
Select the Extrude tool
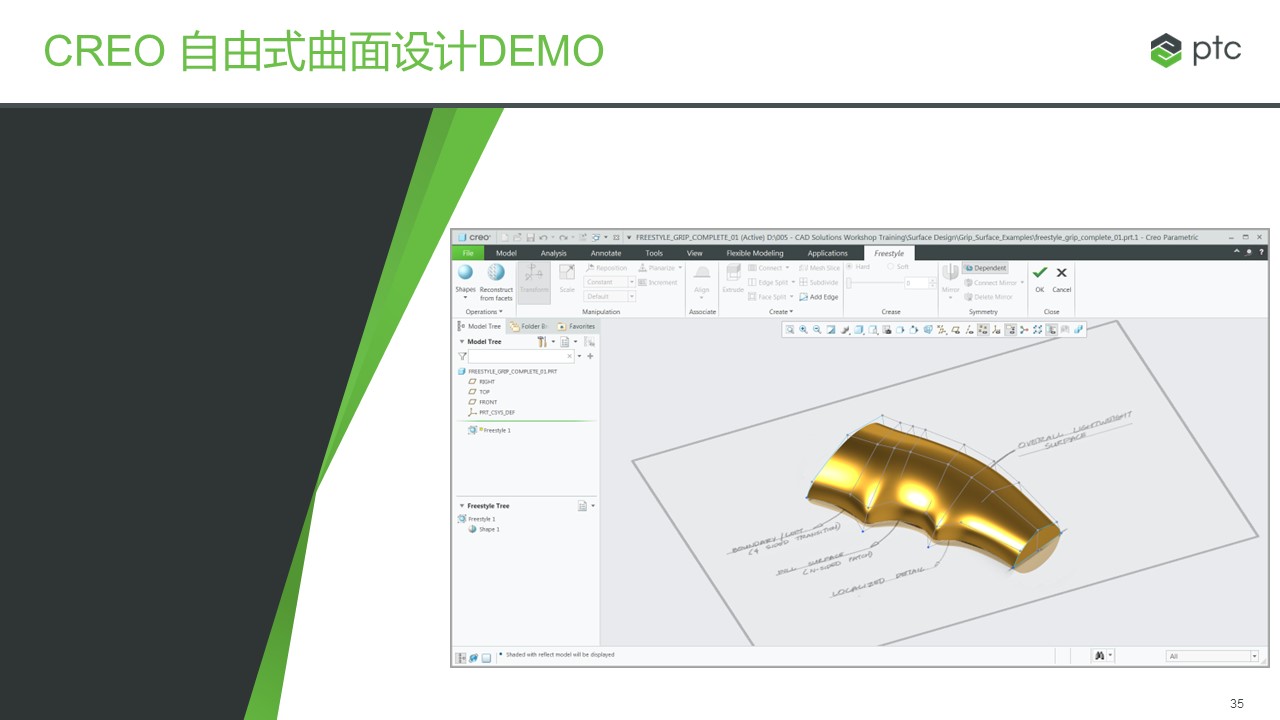click(x=733, y=280)
